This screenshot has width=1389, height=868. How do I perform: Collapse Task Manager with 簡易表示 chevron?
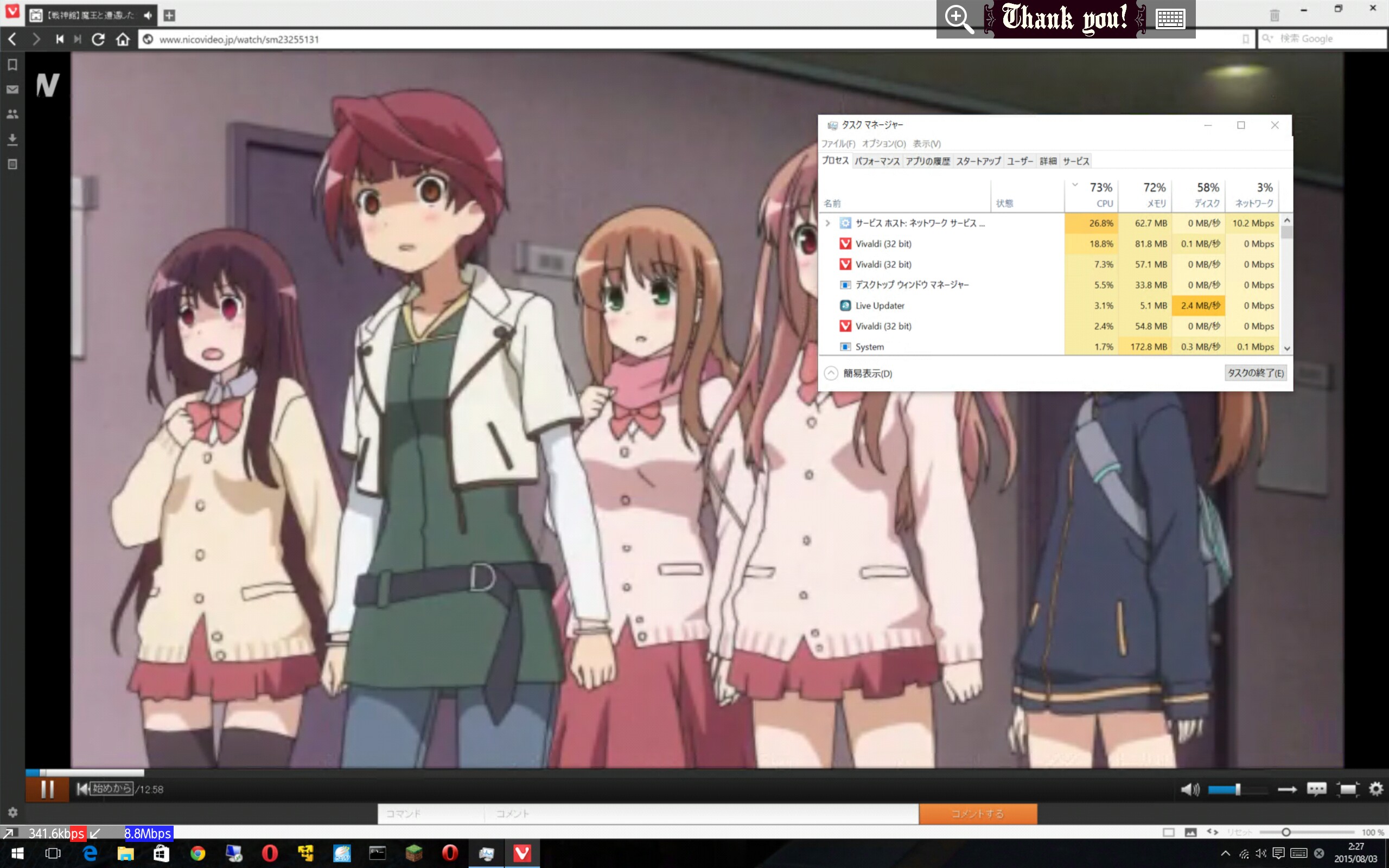pyautogui.click(x=831, y=373)
